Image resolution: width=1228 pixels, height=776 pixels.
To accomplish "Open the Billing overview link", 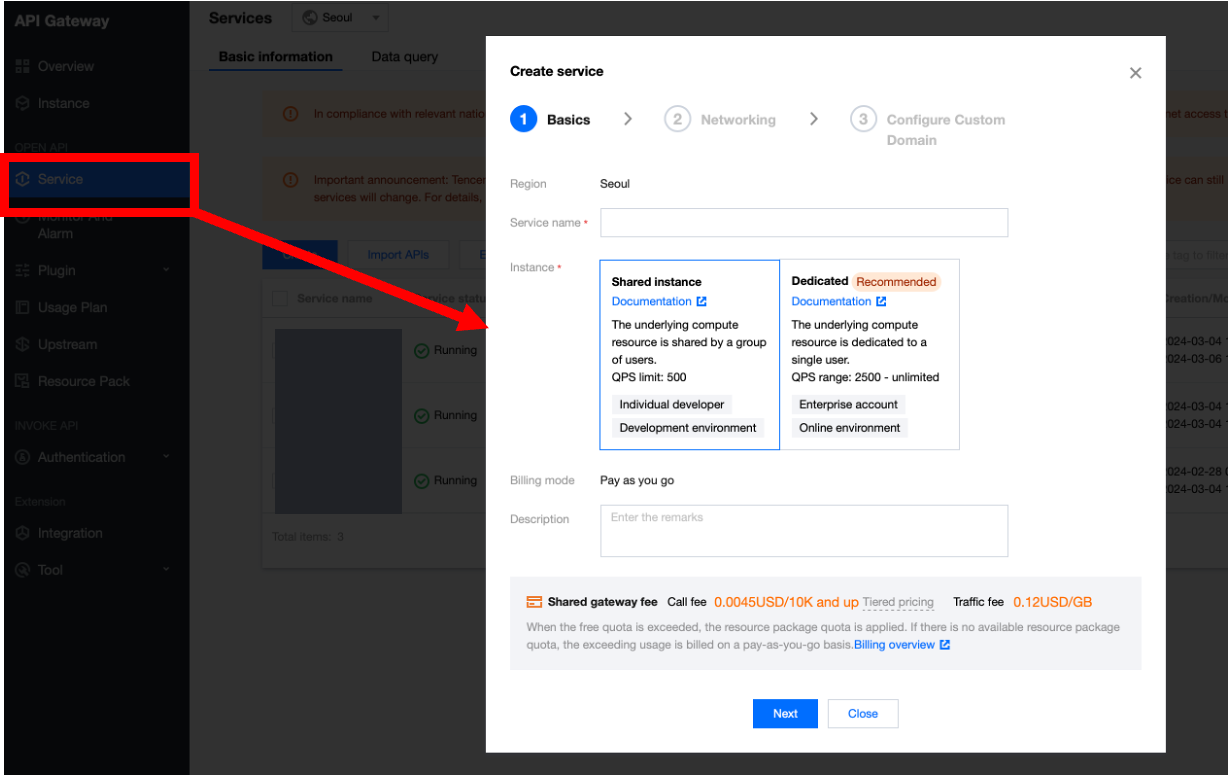I will [x=902, y=645].
